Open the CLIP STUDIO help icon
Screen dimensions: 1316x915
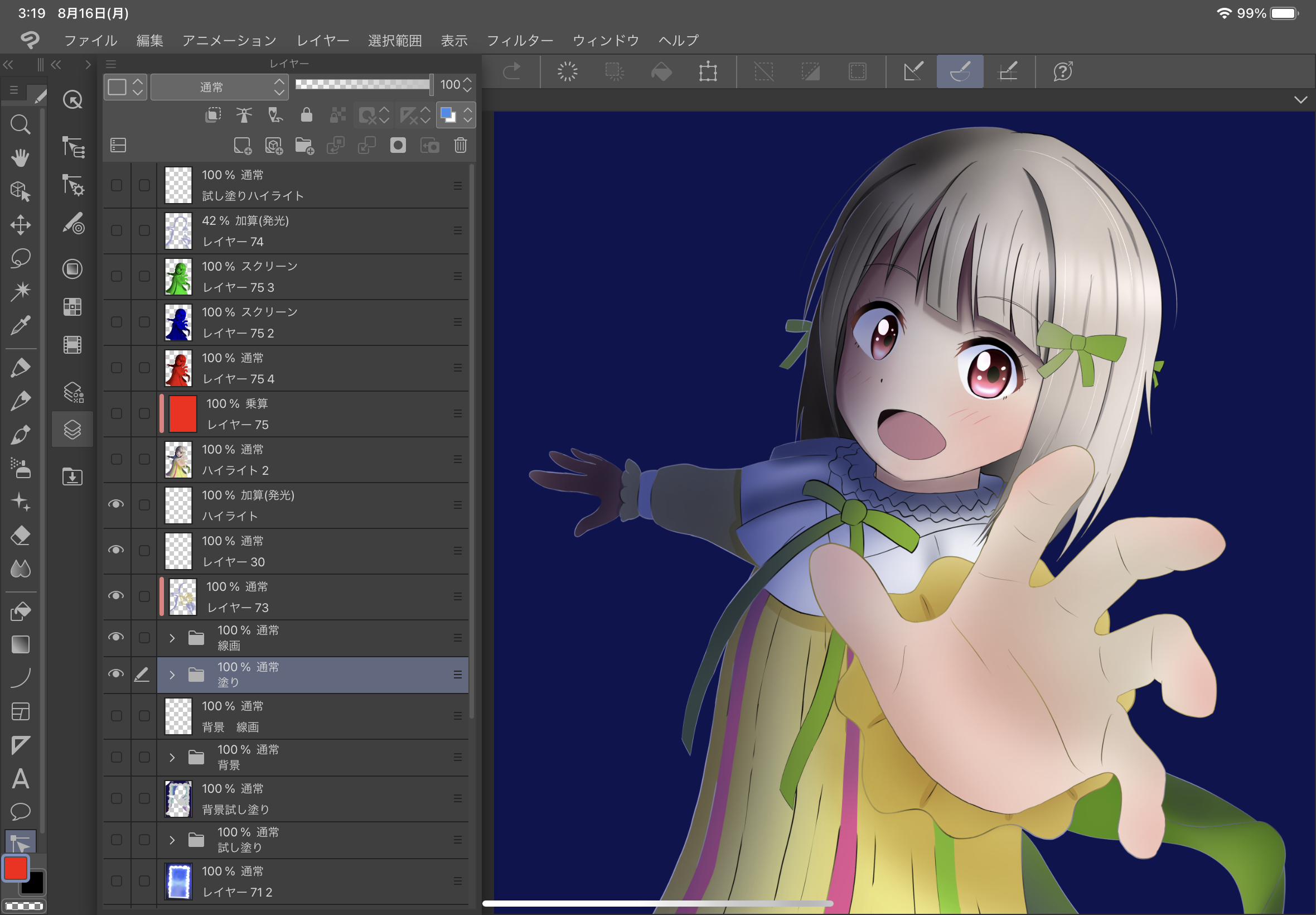coord(1063,71)
